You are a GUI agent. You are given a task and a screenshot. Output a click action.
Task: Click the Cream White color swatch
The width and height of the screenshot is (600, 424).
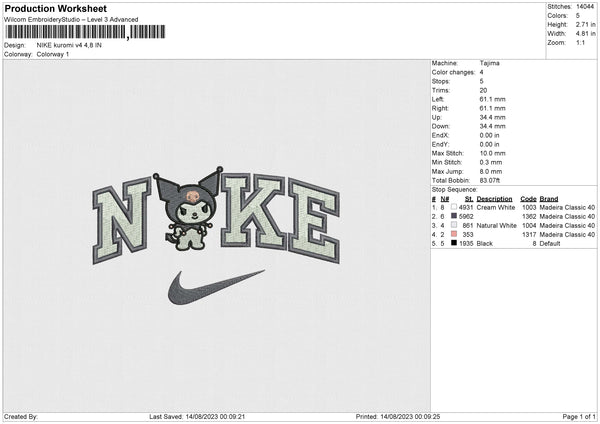(454, 207)
